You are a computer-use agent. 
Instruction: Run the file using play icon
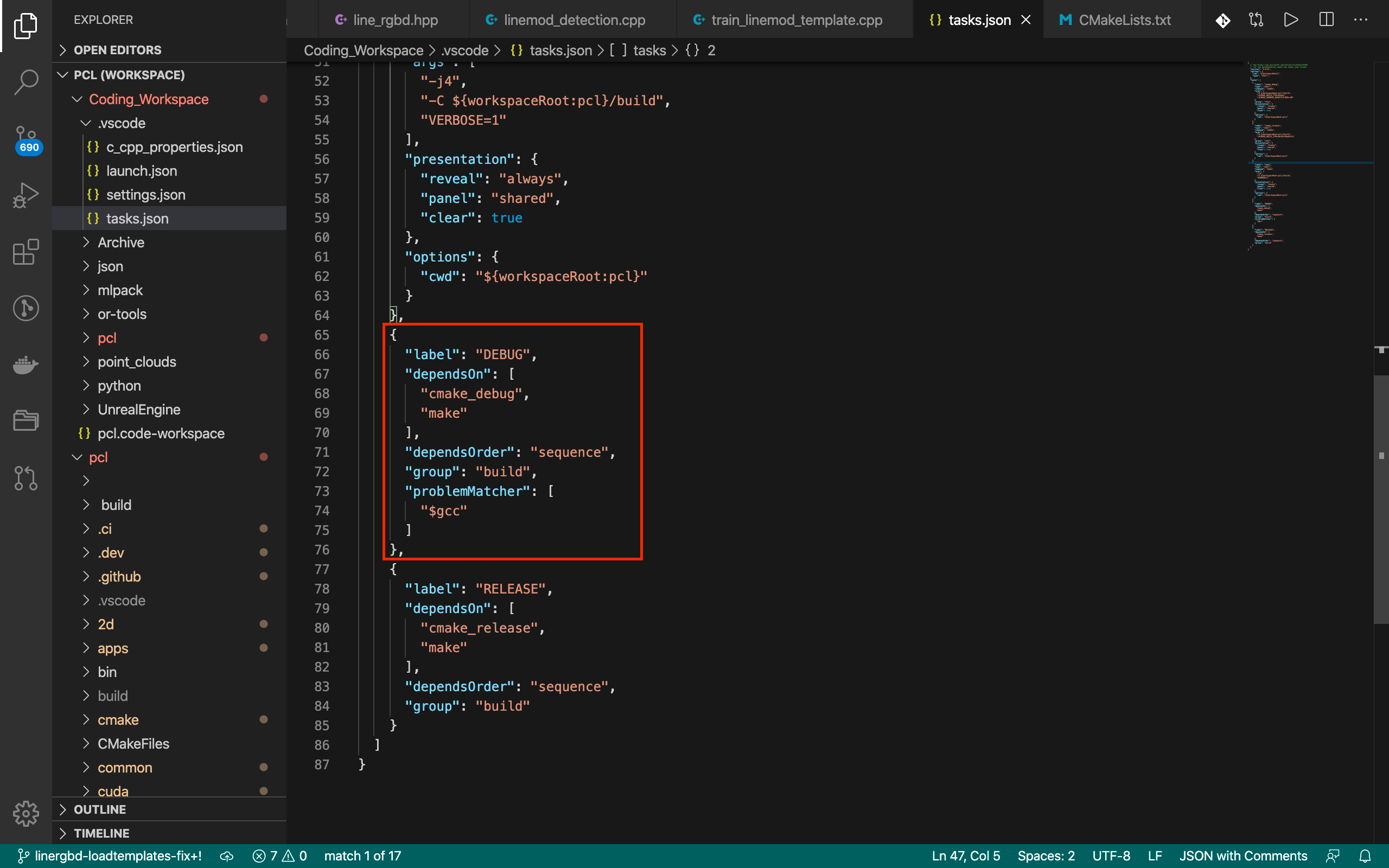1291,20
